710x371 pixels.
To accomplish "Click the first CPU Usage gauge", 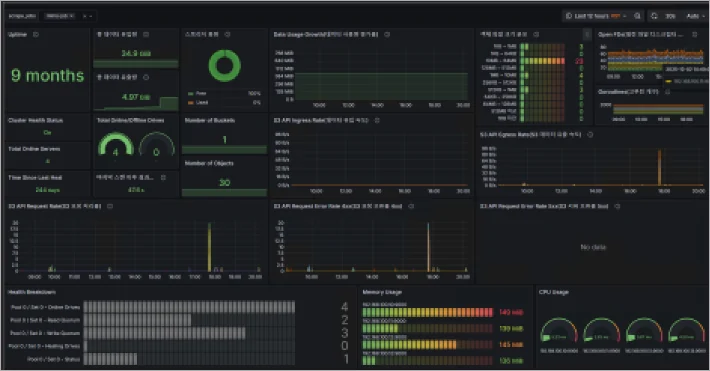I will point(559,331).
